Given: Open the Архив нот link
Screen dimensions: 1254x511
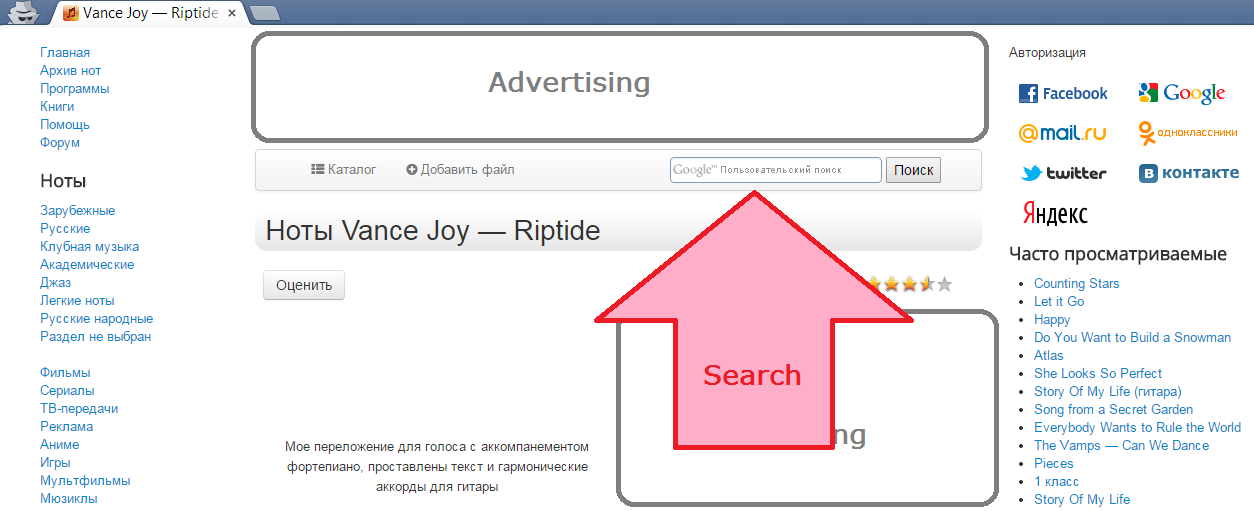Looking at the screenshot, I should (70, 71).
